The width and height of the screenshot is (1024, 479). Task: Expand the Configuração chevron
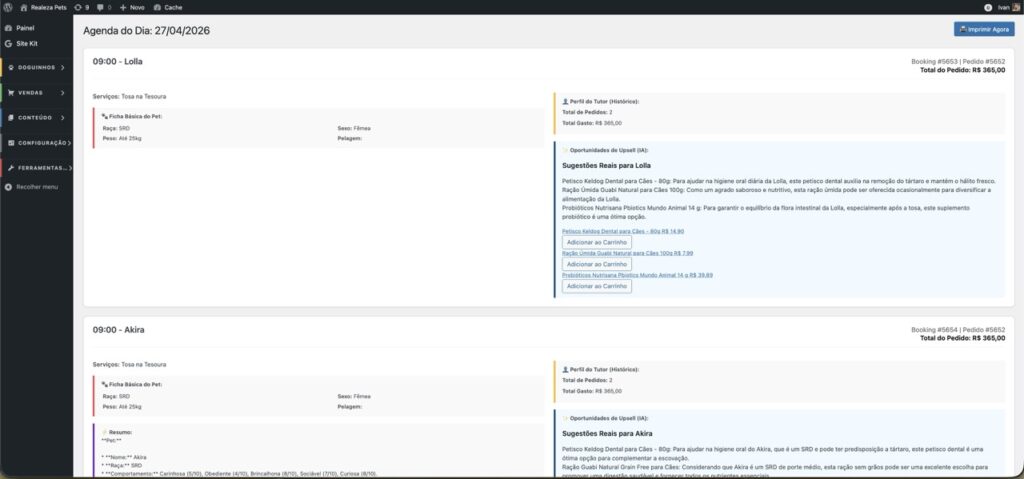(68, 143)
